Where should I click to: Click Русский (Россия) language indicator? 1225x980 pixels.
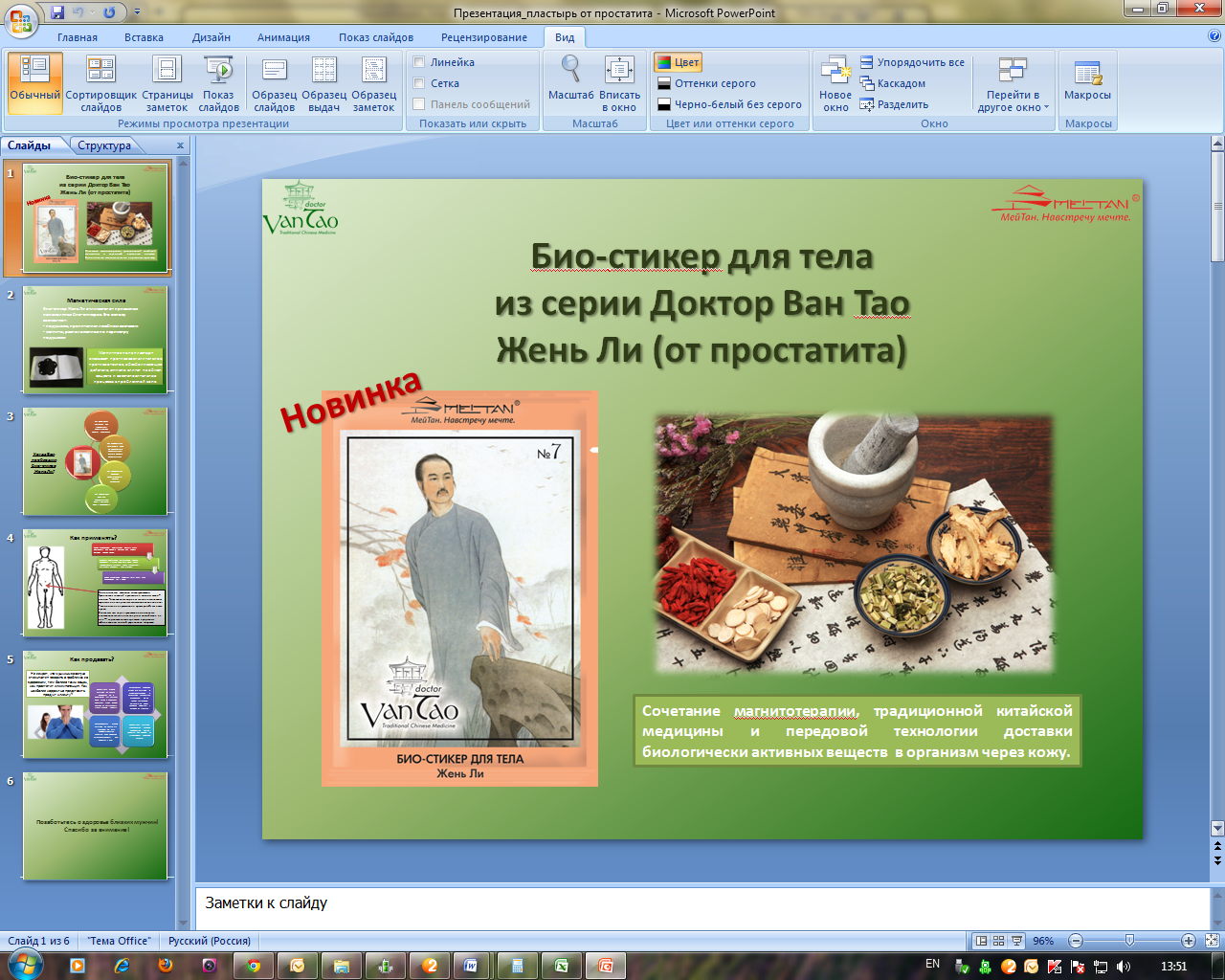click(210, 941)
